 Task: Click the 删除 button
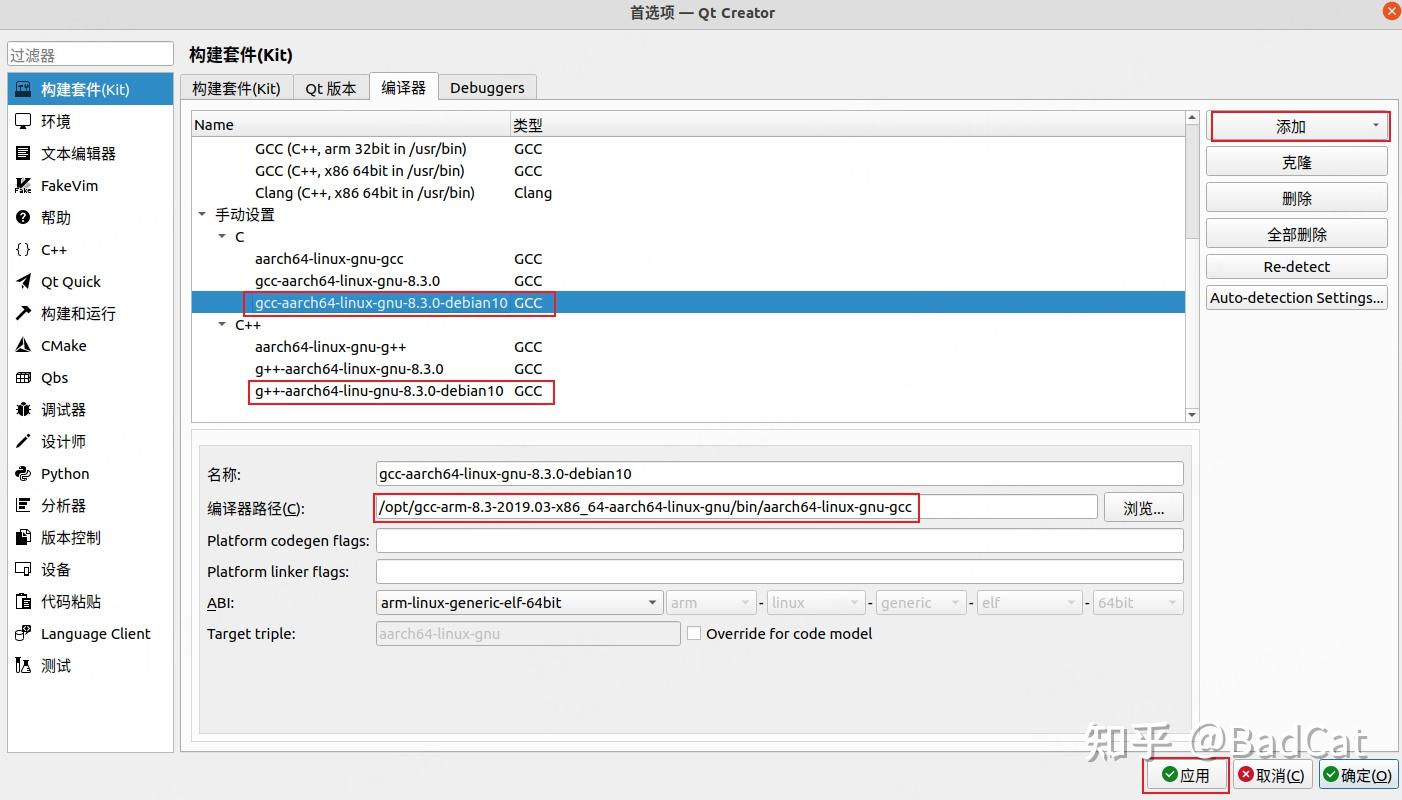click(1297, 198)
